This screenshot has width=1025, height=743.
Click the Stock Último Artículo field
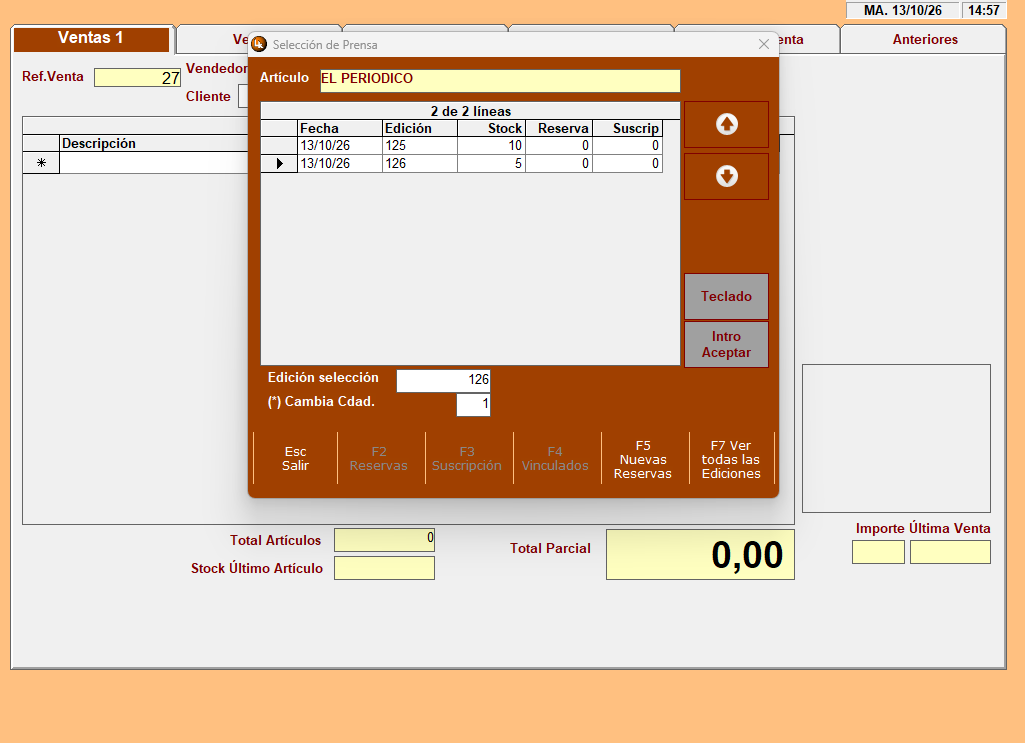384,568
